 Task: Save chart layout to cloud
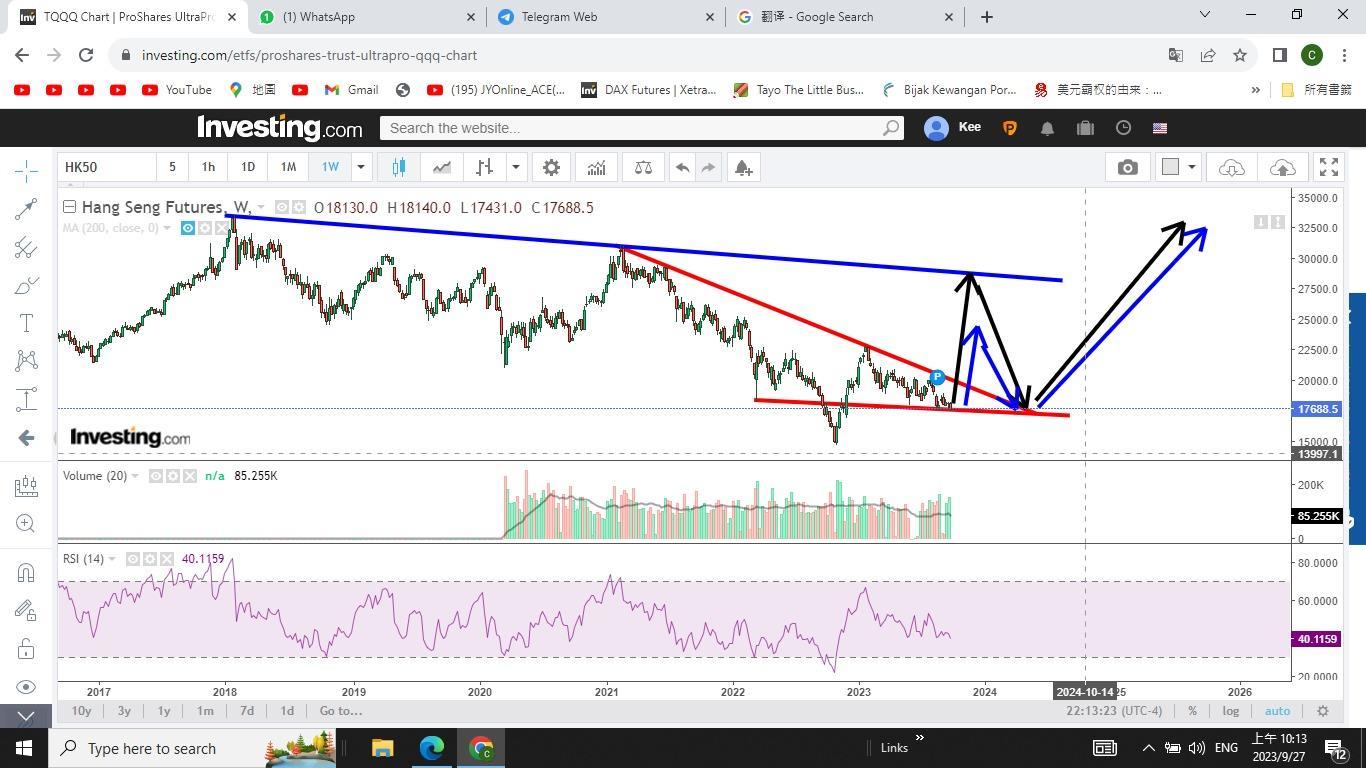(x=1282, y=167)
